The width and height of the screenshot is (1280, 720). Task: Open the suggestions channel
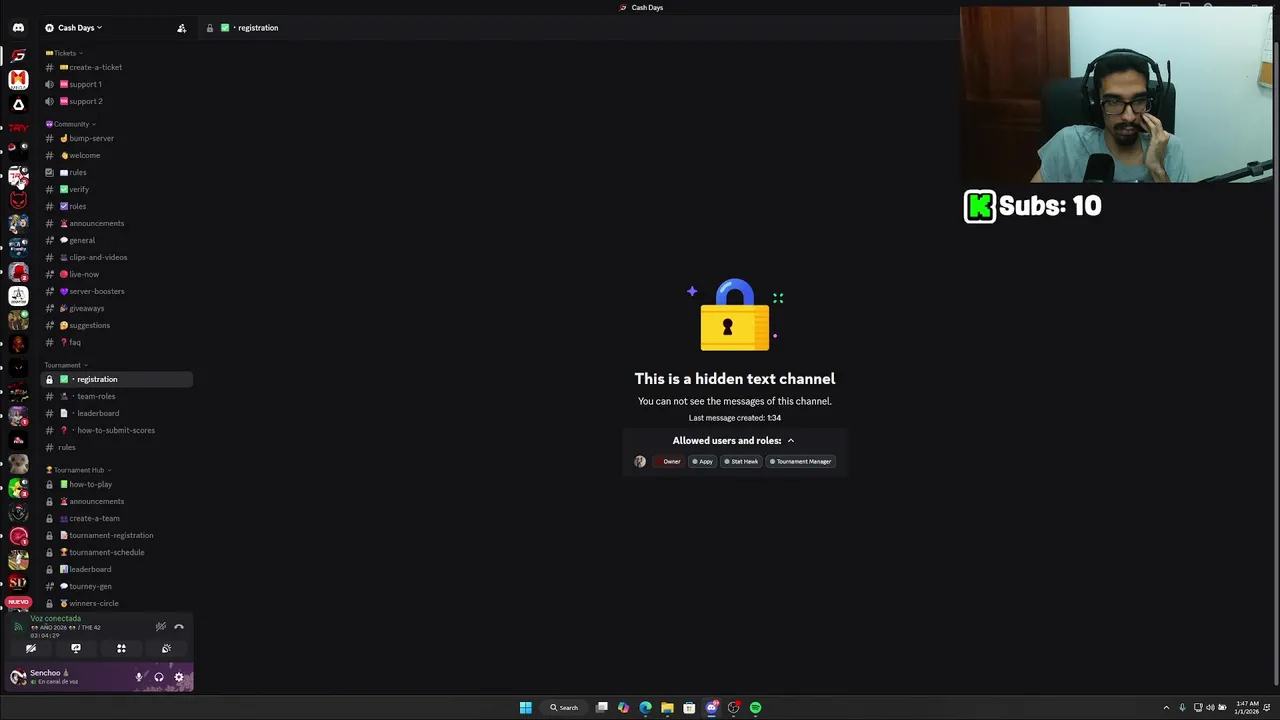[x=117, y=325]
